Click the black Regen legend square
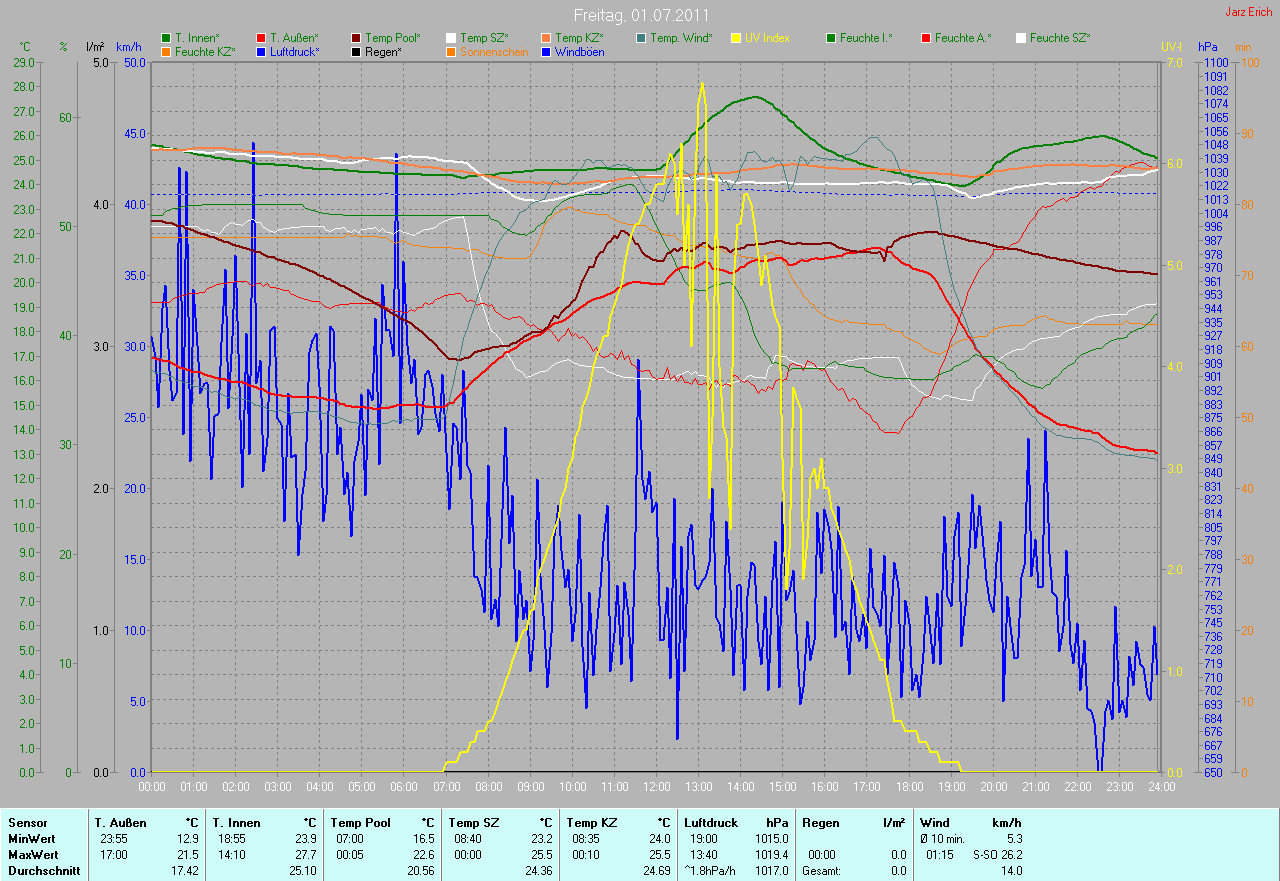The width and height of the screenshot is (1280, 881). point(357,51)
